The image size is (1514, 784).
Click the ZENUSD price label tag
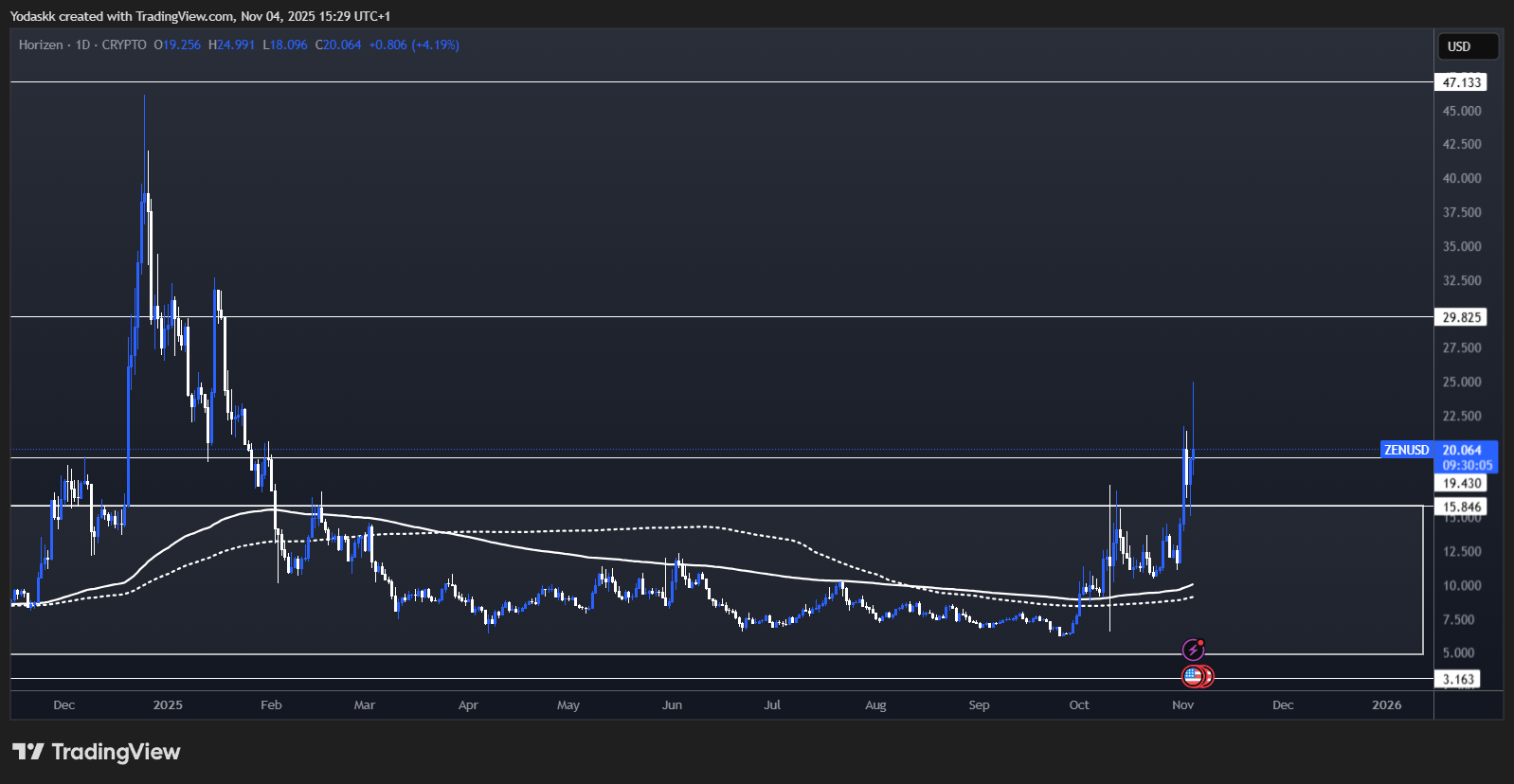pyautogui.click(x=1406, y=450)
